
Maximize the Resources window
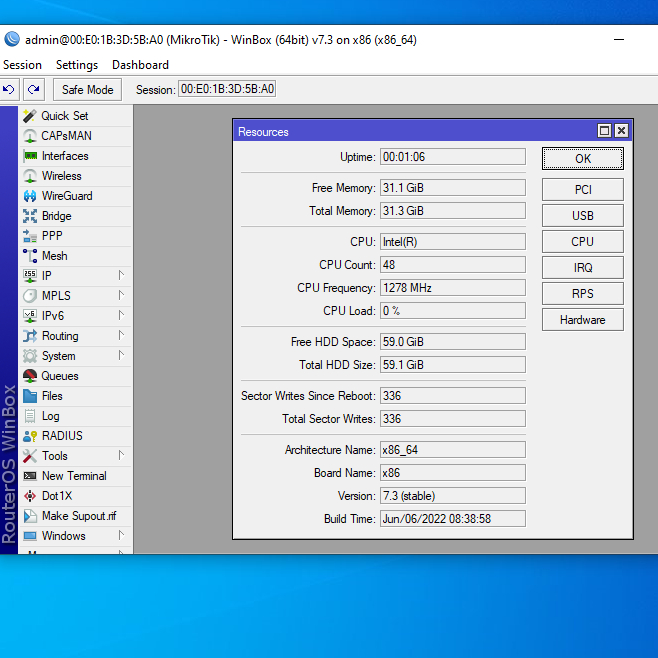click(x=604, y=131)
